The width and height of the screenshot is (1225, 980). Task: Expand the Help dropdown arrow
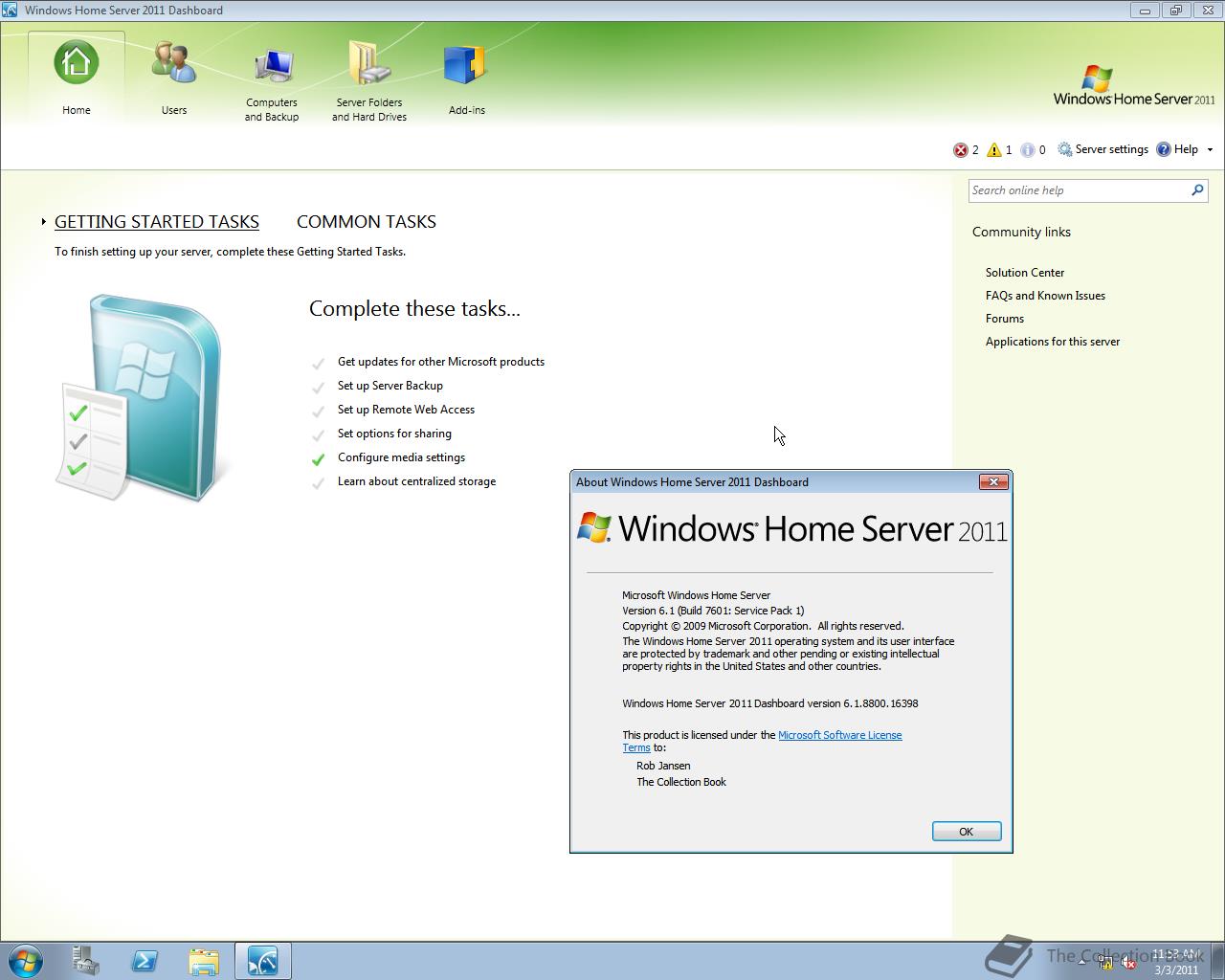(1210, 150)
